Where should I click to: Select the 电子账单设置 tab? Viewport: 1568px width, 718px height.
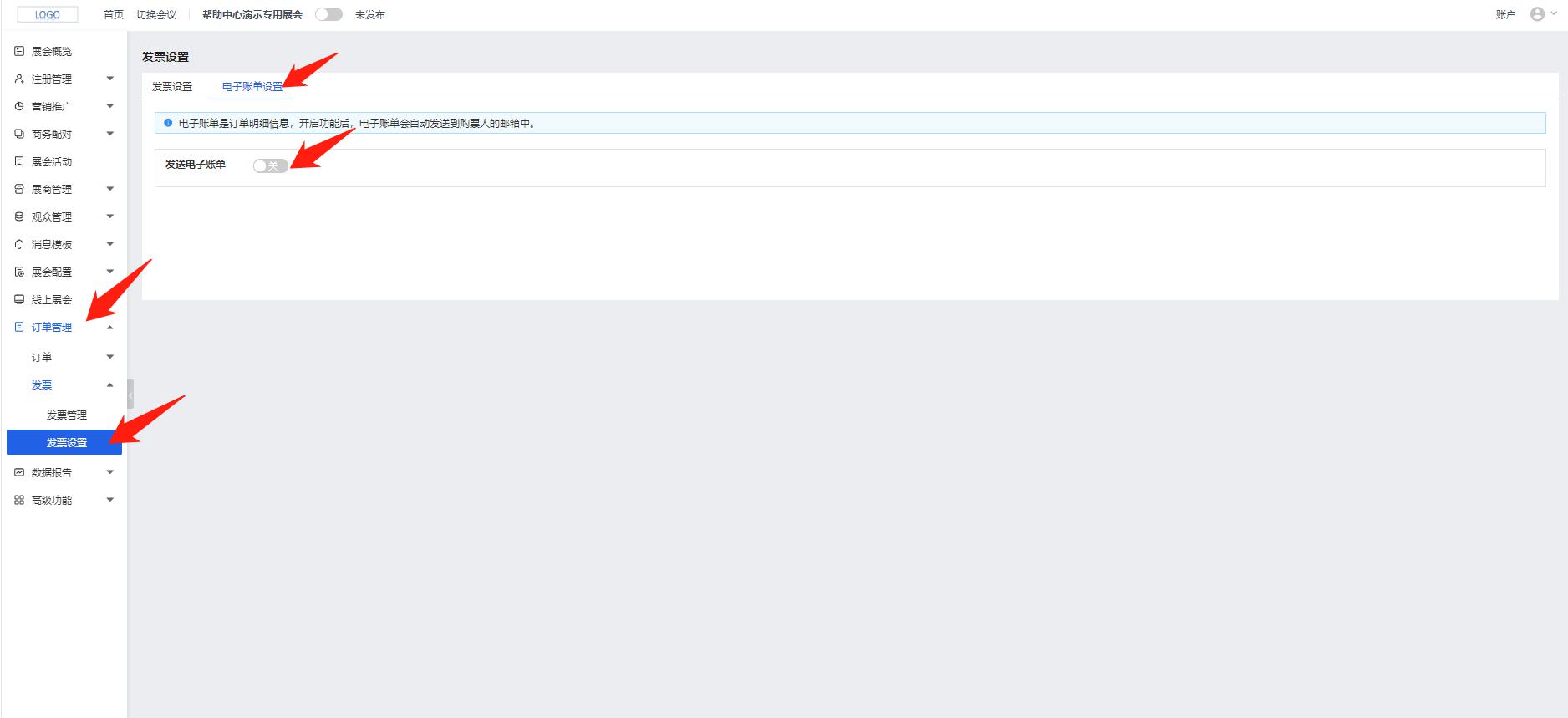pyautogui.click(x=252, y=87)
